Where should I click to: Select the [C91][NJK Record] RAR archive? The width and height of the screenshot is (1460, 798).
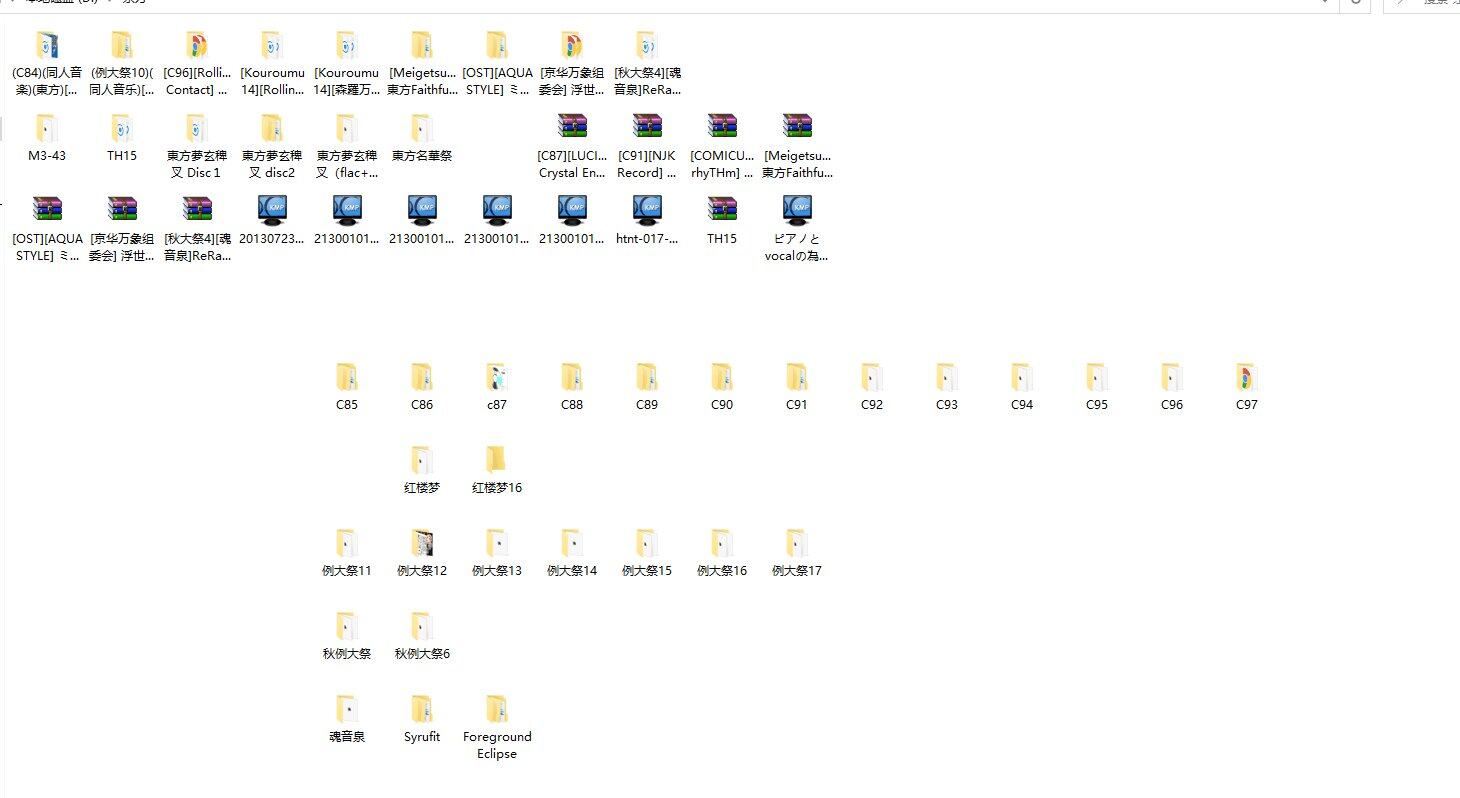[647, 147]
